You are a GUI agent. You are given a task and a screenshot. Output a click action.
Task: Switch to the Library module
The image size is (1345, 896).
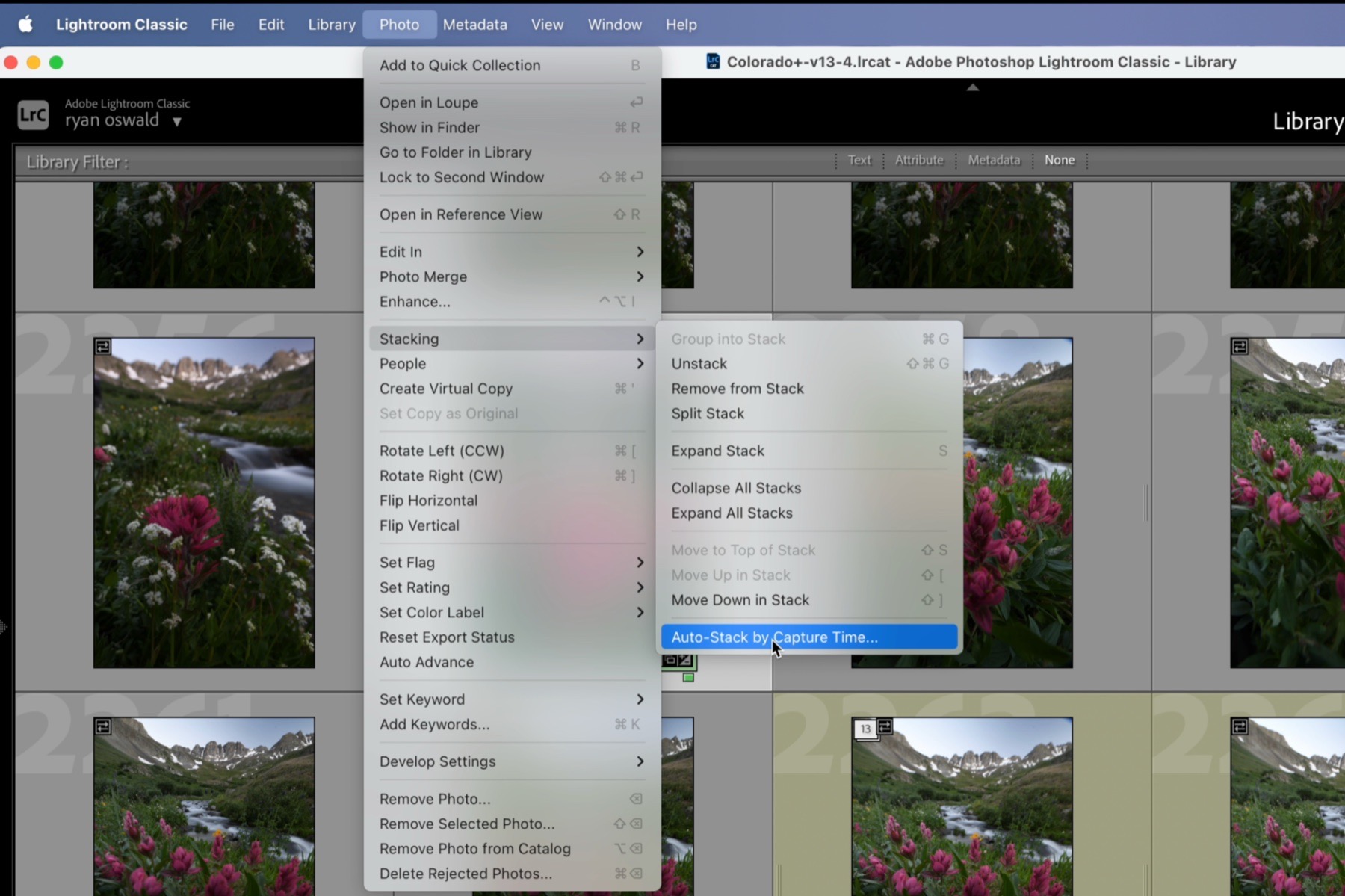click(x=1308, y=121)
